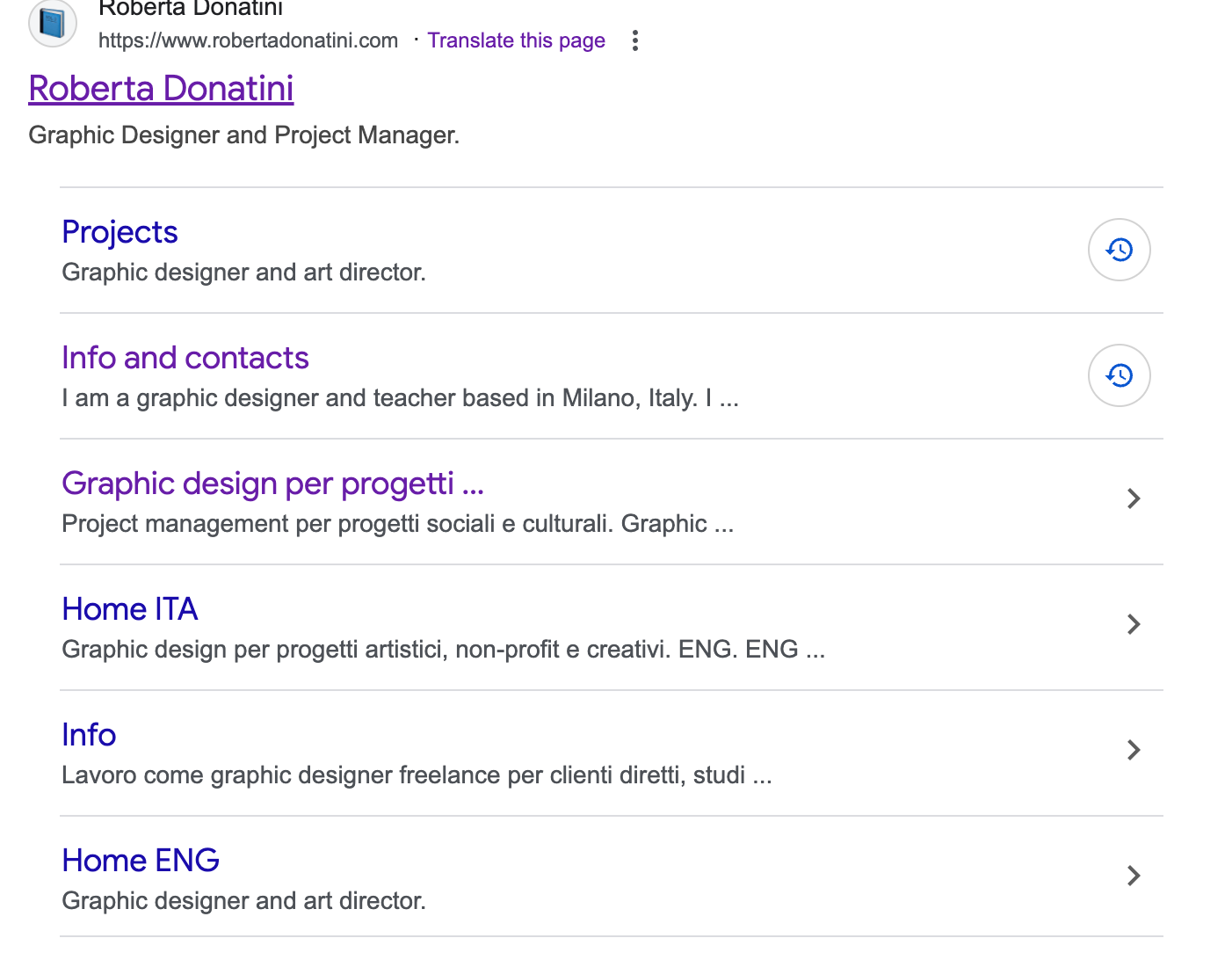This screenshot has height=960, width=1232.
Task: Open the main Roberta Donatini title link
Action: click(161, 89)
